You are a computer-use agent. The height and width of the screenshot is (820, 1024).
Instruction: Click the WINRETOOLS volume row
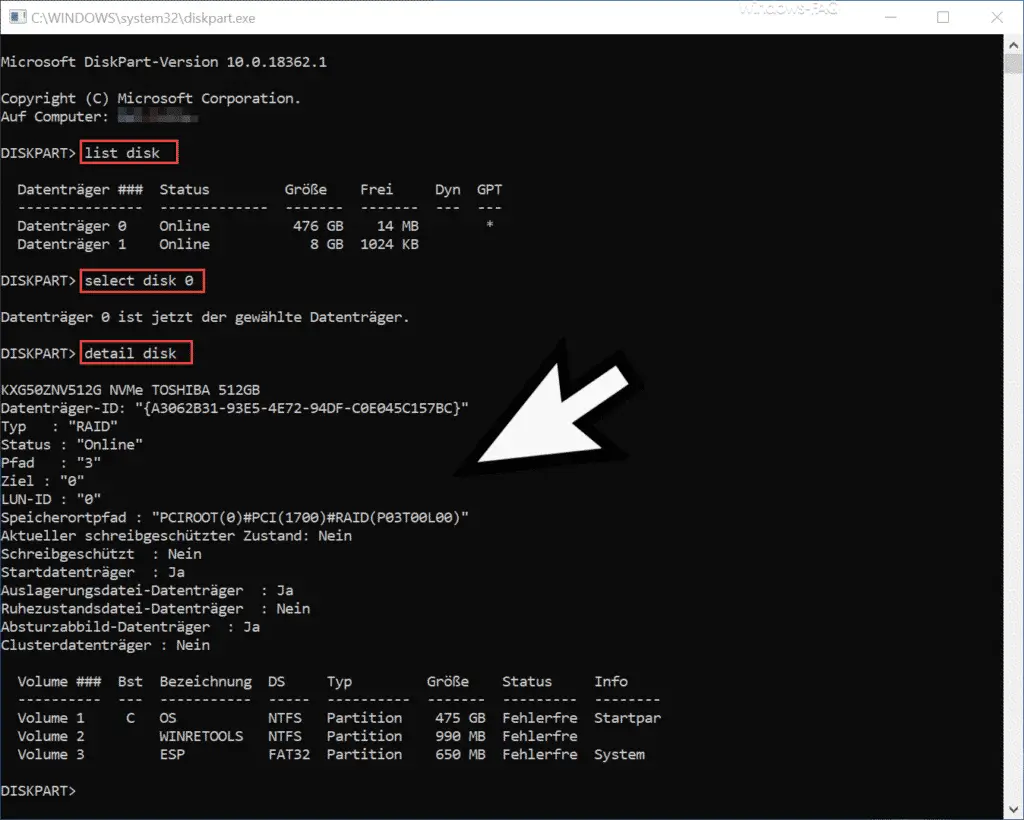click(297, 736)
